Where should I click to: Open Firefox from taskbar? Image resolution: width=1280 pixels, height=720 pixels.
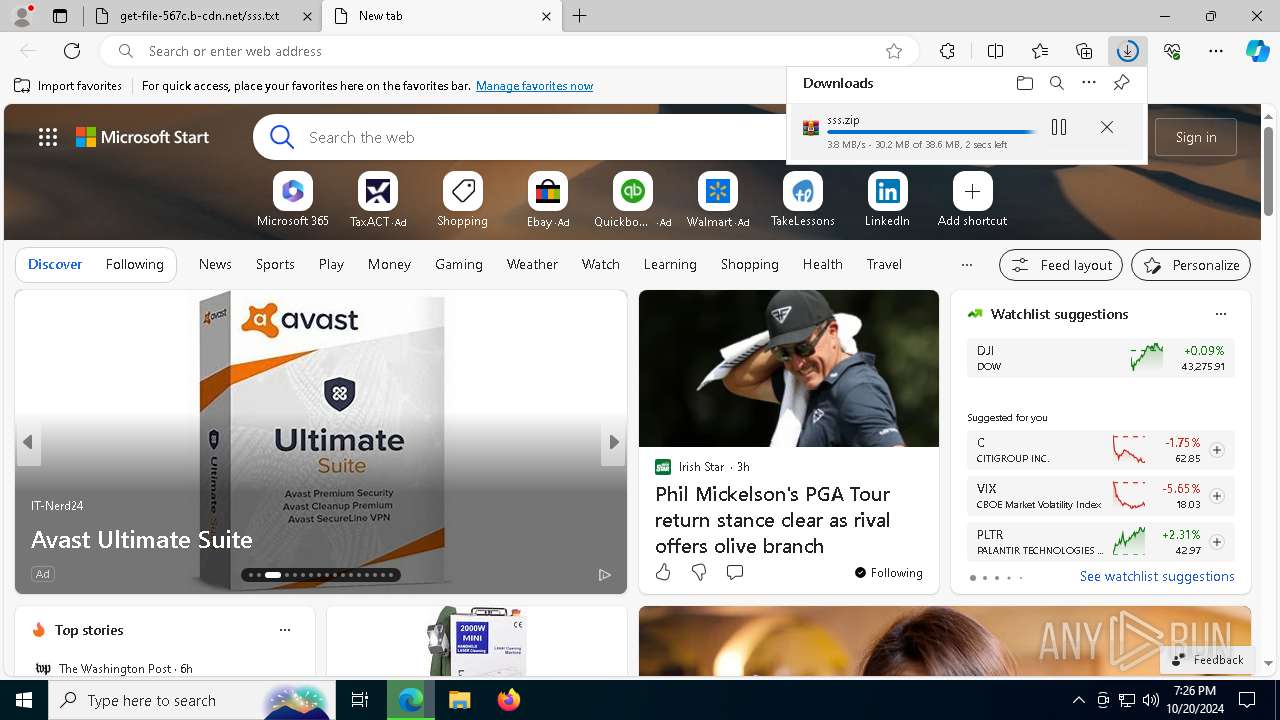(509, 700)
